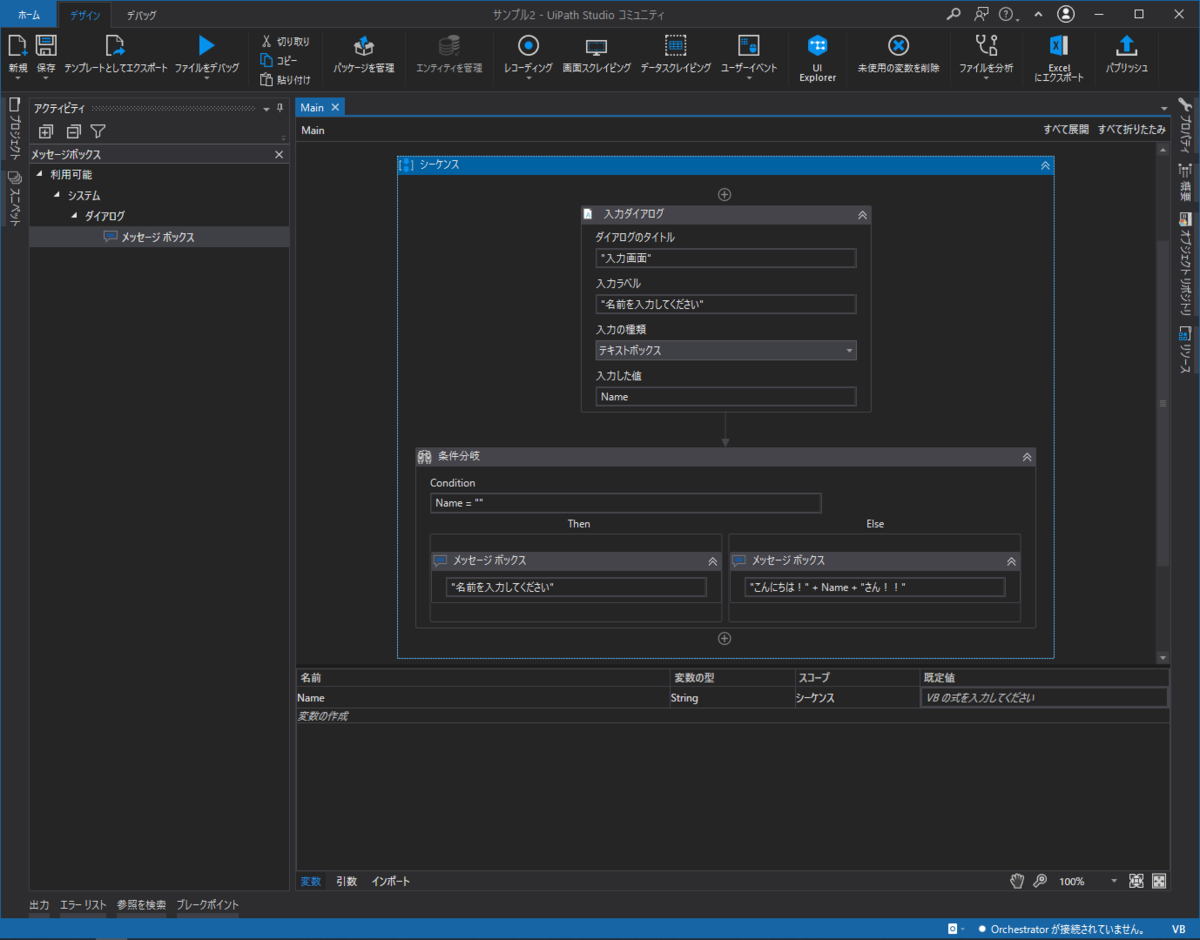The width and height of the screenshot is (1200, 940).
Task: Open the インポート (Imports) tab
Action: click(x=391, y=881)
